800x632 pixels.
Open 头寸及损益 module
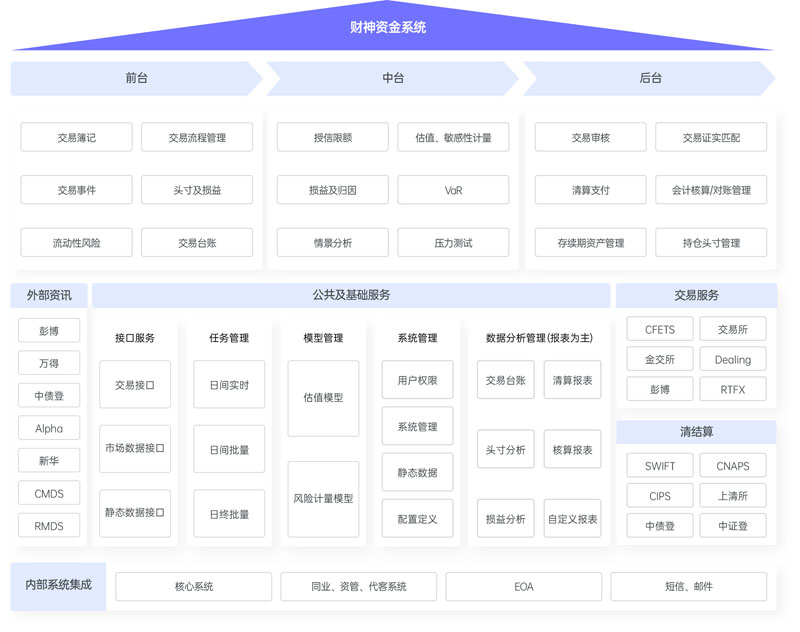pyautogui.click(x=197, y=190)
